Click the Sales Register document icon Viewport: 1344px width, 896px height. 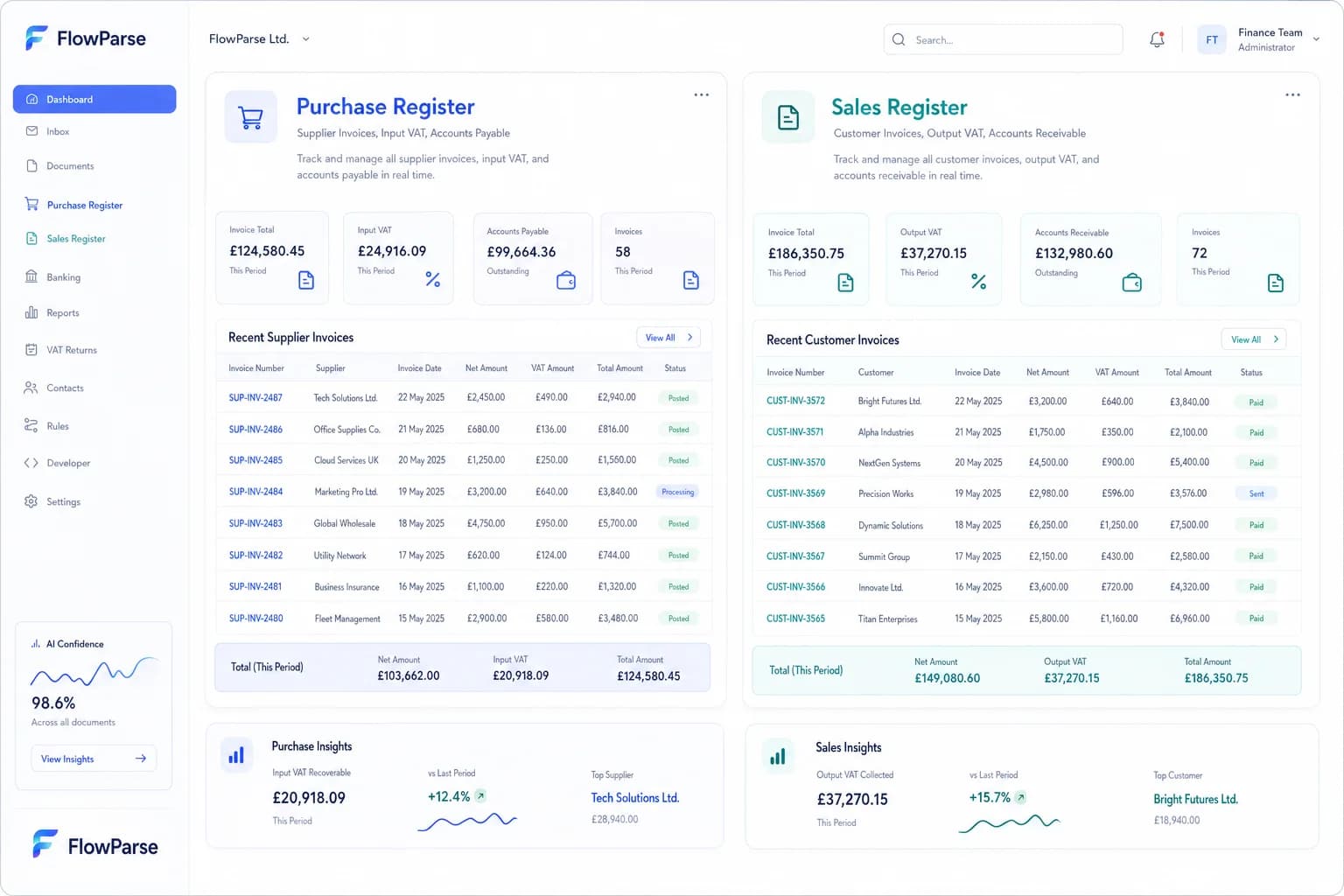click(x=788, y=117)
